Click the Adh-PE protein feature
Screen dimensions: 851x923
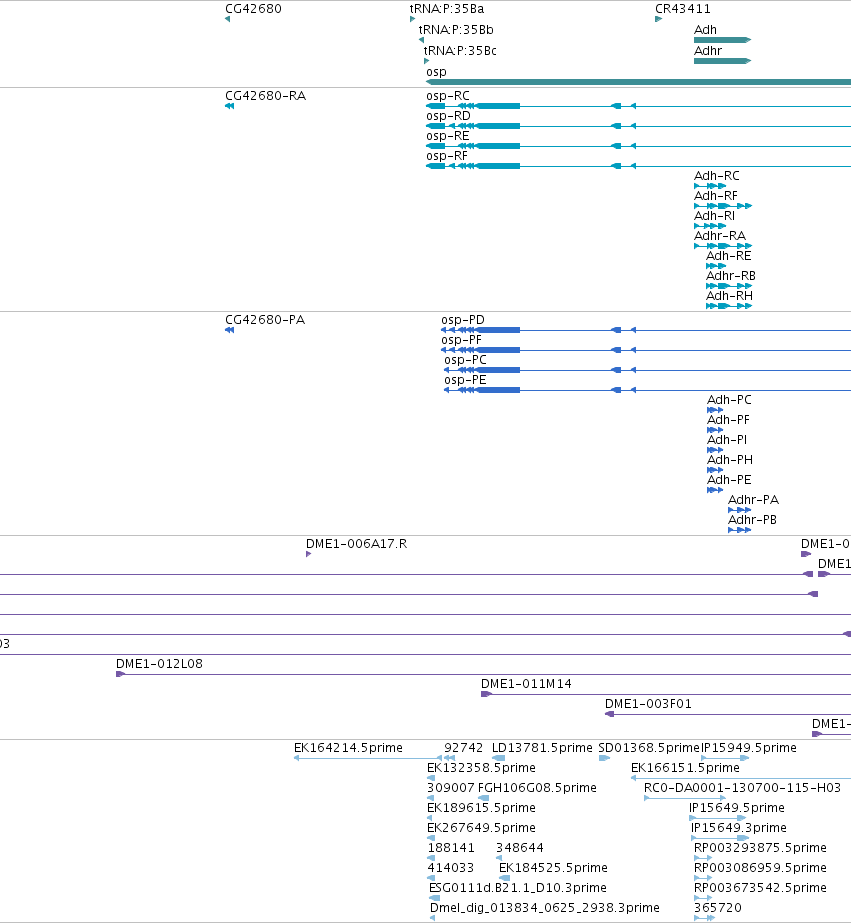point(715,490)
